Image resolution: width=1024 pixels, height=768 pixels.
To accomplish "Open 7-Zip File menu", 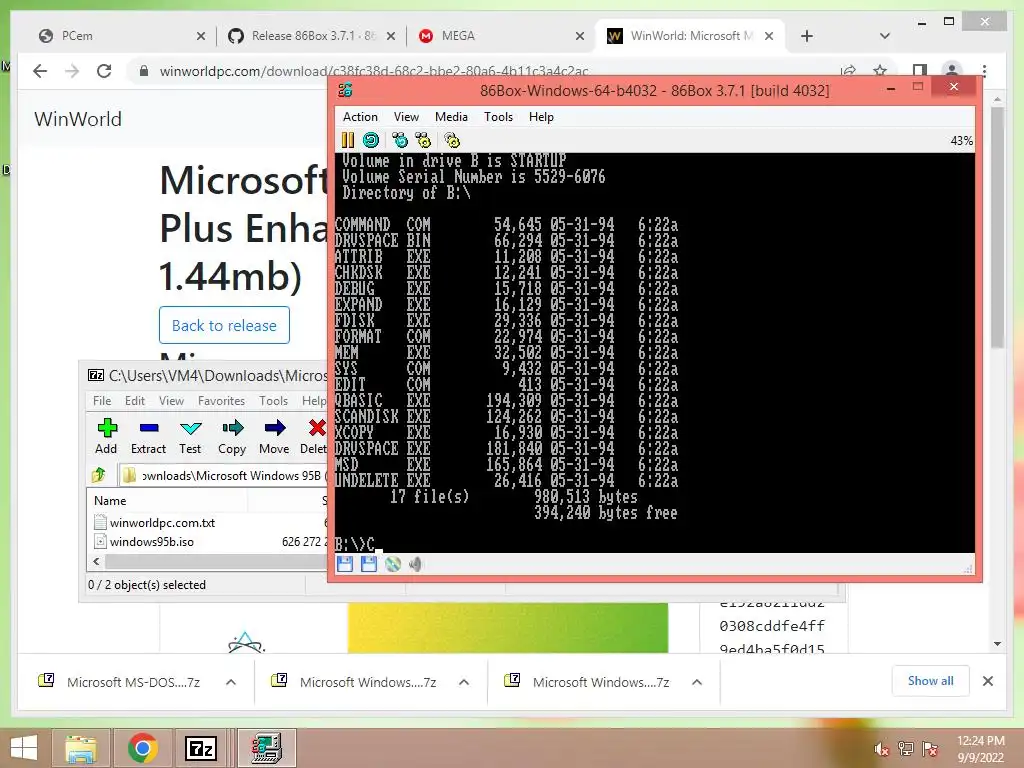I will tap(102, 401).
